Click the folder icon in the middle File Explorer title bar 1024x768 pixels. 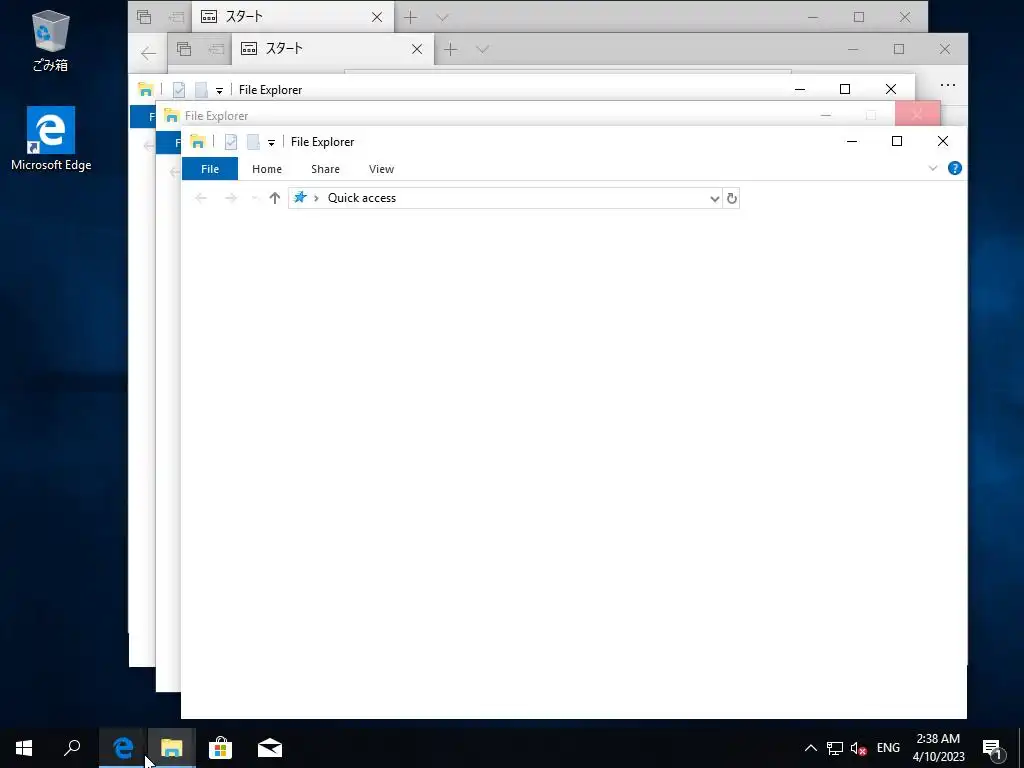coord(171,116)
